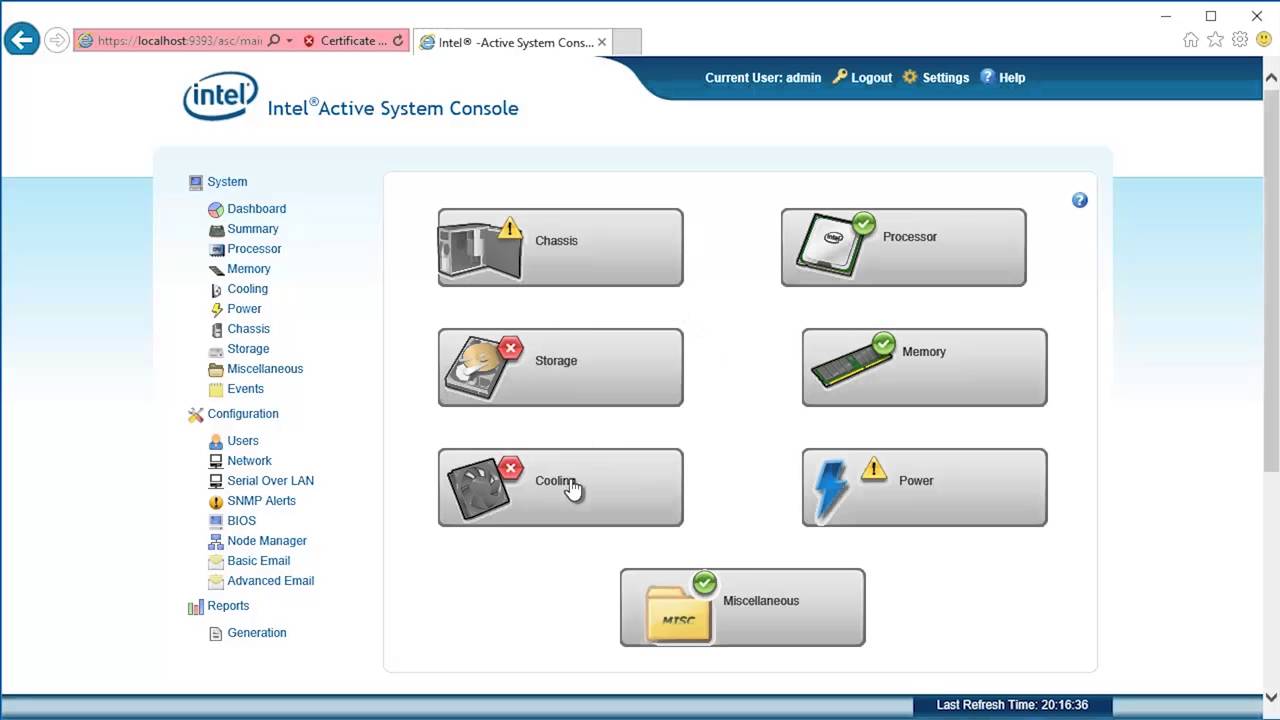Open the Dashboard link in sidebar

(256, 209)
